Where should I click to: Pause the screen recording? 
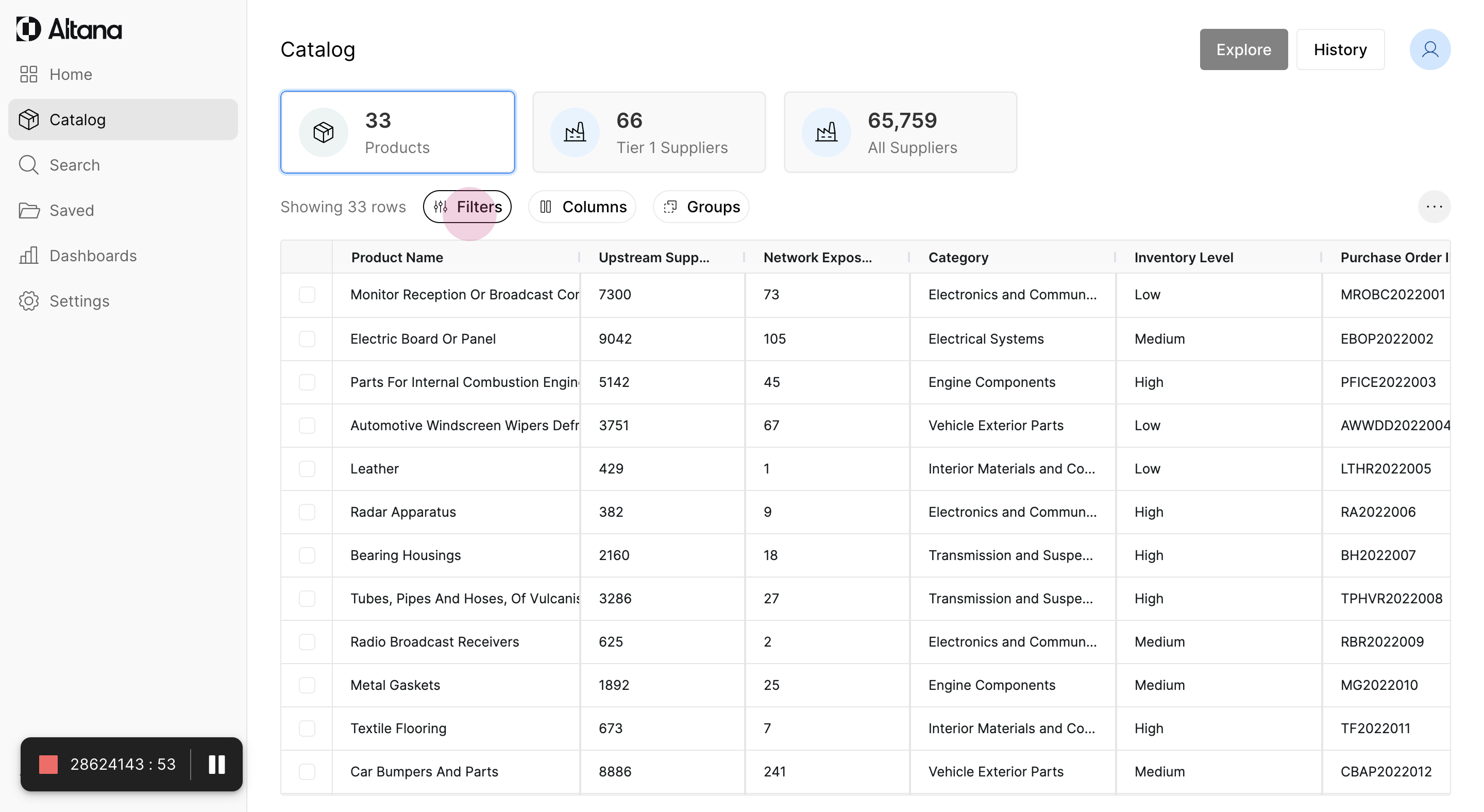216,765
